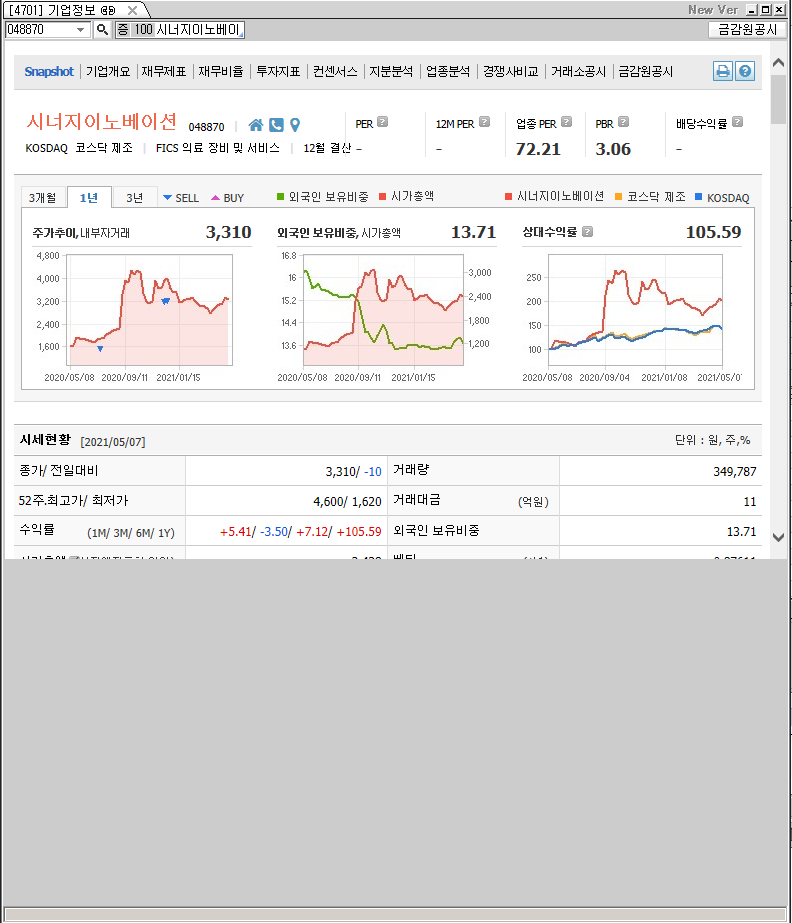Switch chart period to 3개월
Viewport: 792px width, 923px height.
[x=43, y=197]
